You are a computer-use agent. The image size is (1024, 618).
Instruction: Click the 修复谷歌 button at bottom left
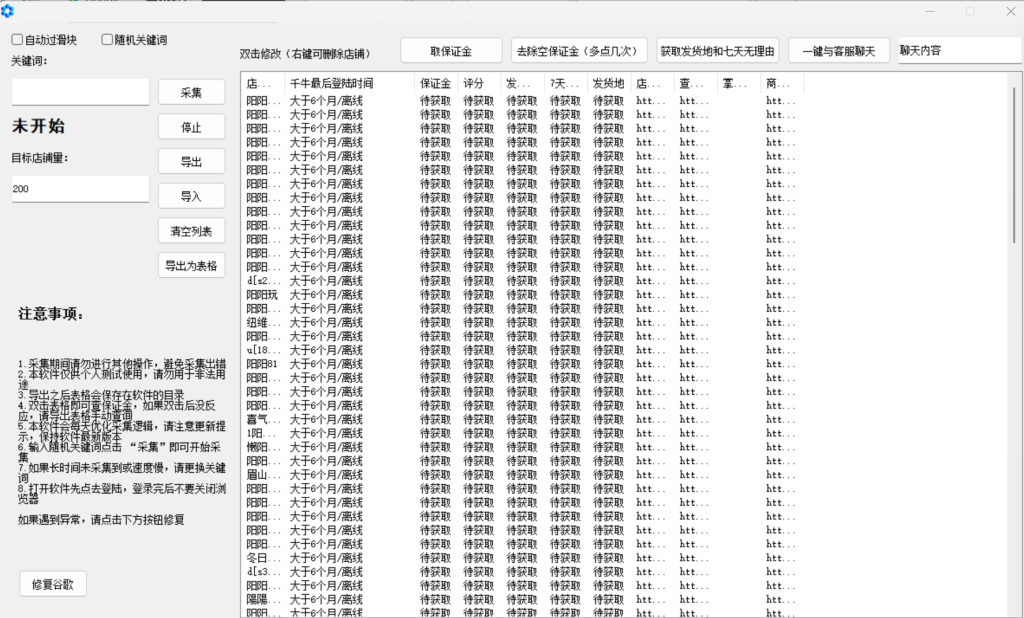tap(52, 583)
